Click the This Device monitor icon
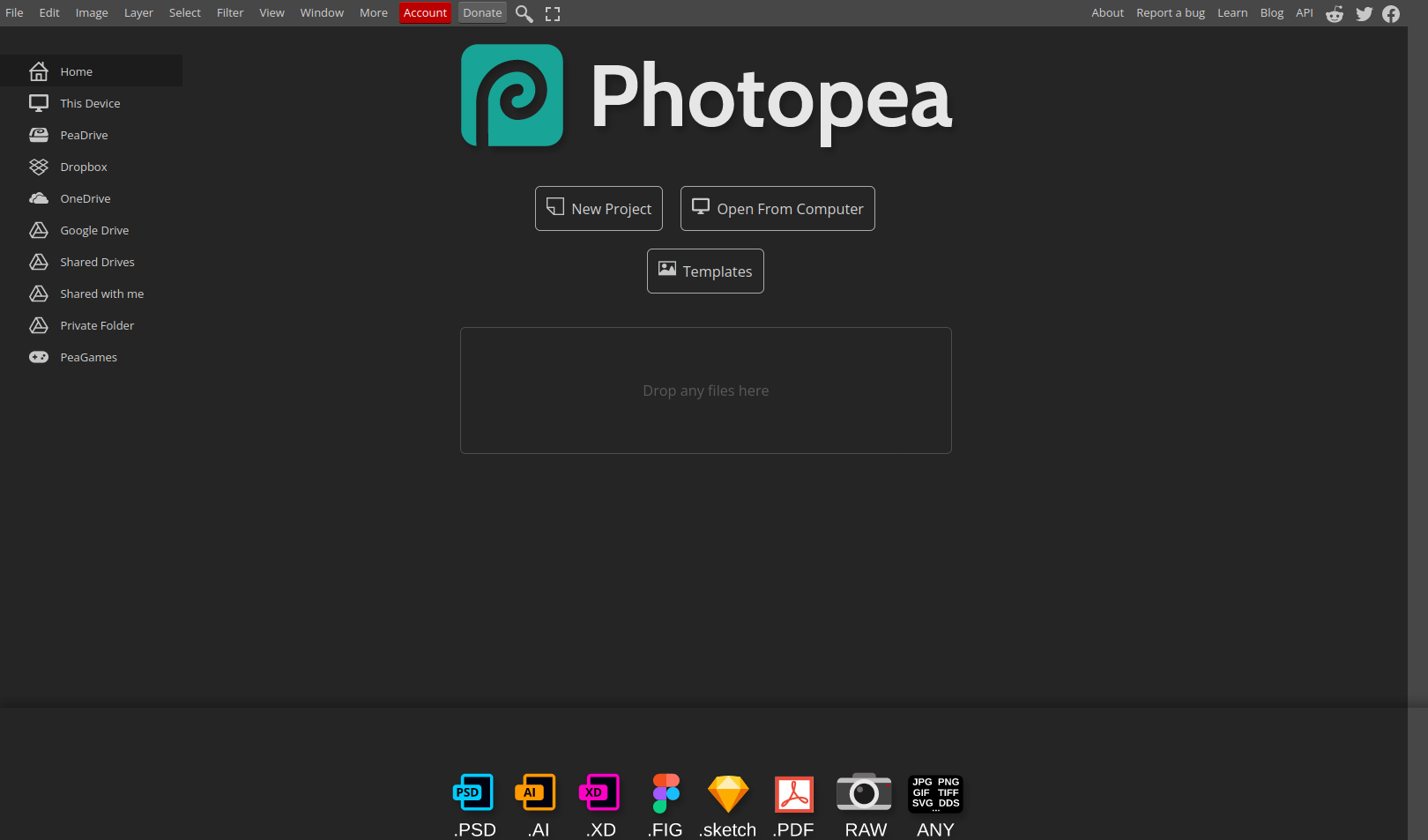1428x840 pixels. 39,103
